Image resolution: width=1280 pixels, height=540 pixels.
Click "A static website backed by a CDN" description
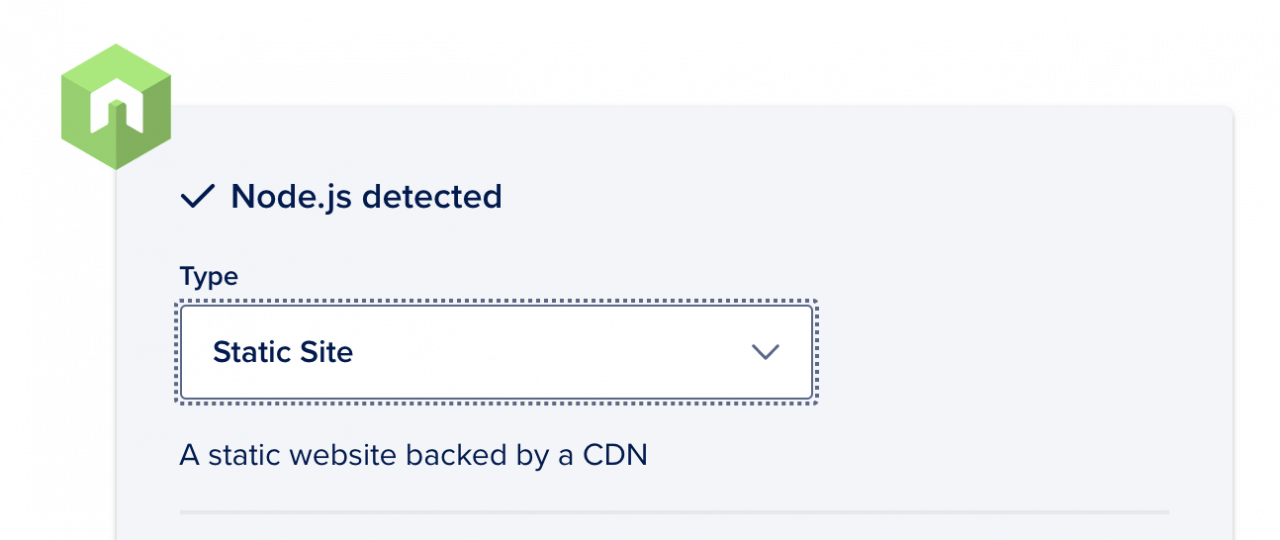pos(414,455)
